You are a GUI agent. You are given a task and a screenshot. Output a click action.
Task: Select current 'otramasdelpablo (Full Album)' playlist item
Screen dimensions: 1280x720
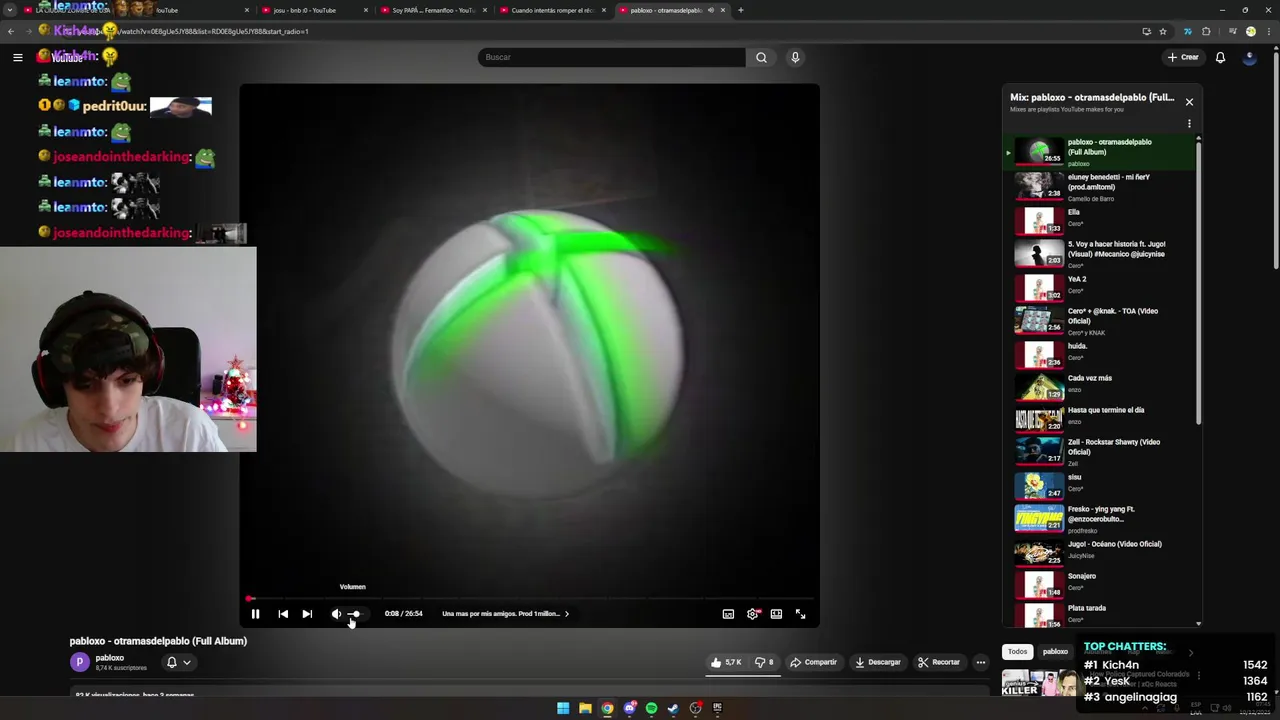click(x=1100, y=152)
